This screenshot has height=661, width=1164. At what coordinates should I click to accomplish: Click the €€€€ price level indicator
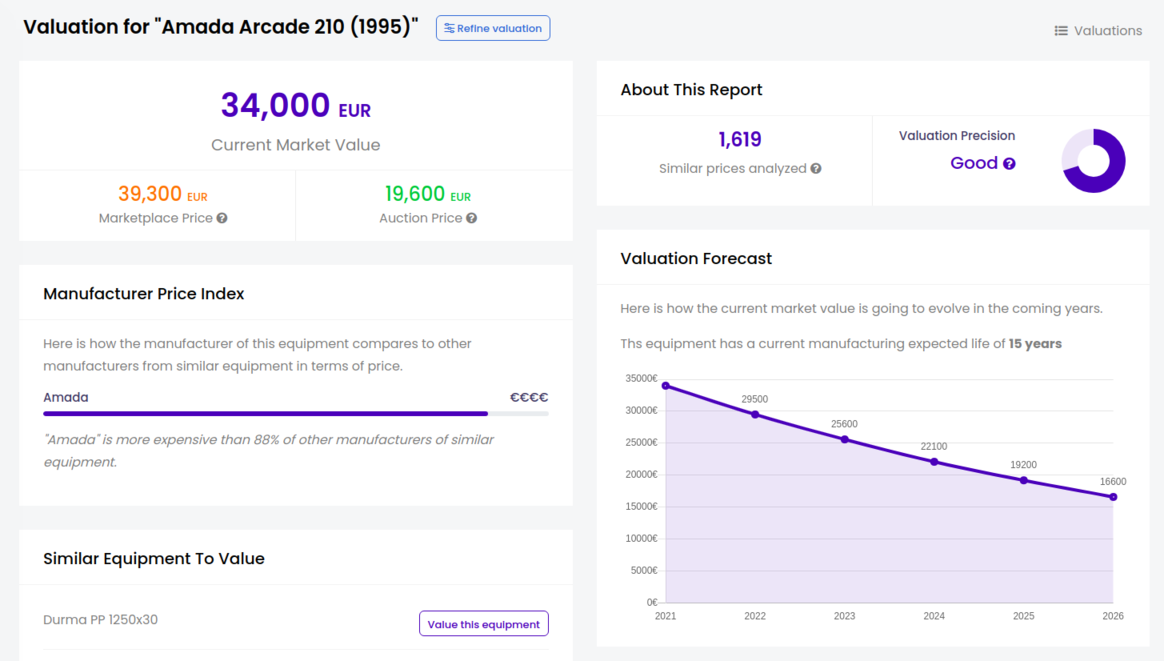[529, 397]
